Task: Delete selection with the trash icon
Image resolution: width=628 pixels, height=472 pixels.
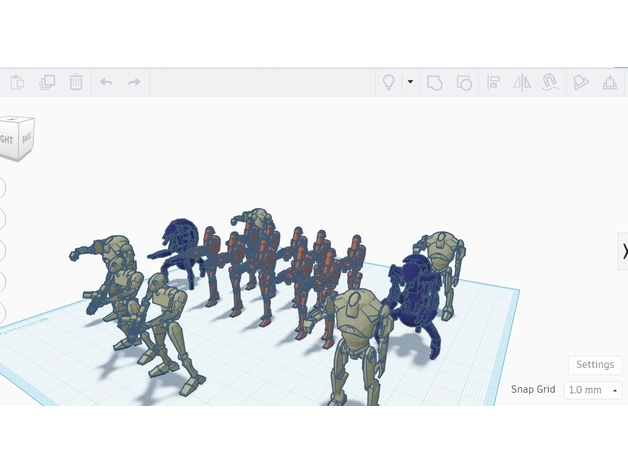Action: tap(76, 83)
